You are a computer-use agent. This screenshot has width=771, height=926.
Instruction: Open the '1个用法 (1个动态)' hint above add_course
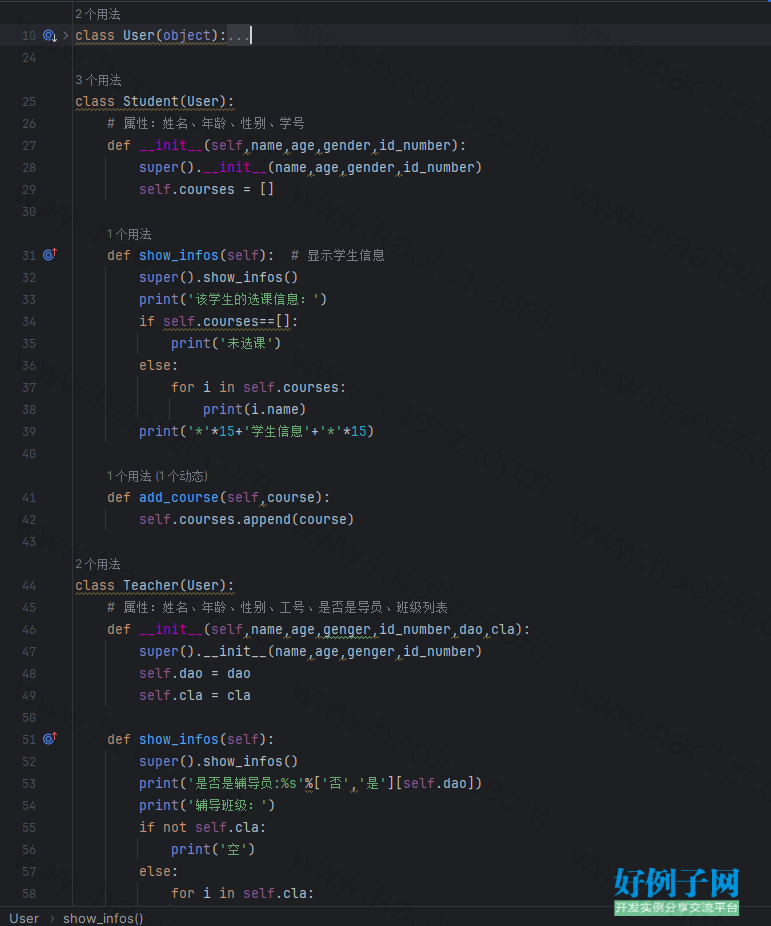tap(157, 476)
